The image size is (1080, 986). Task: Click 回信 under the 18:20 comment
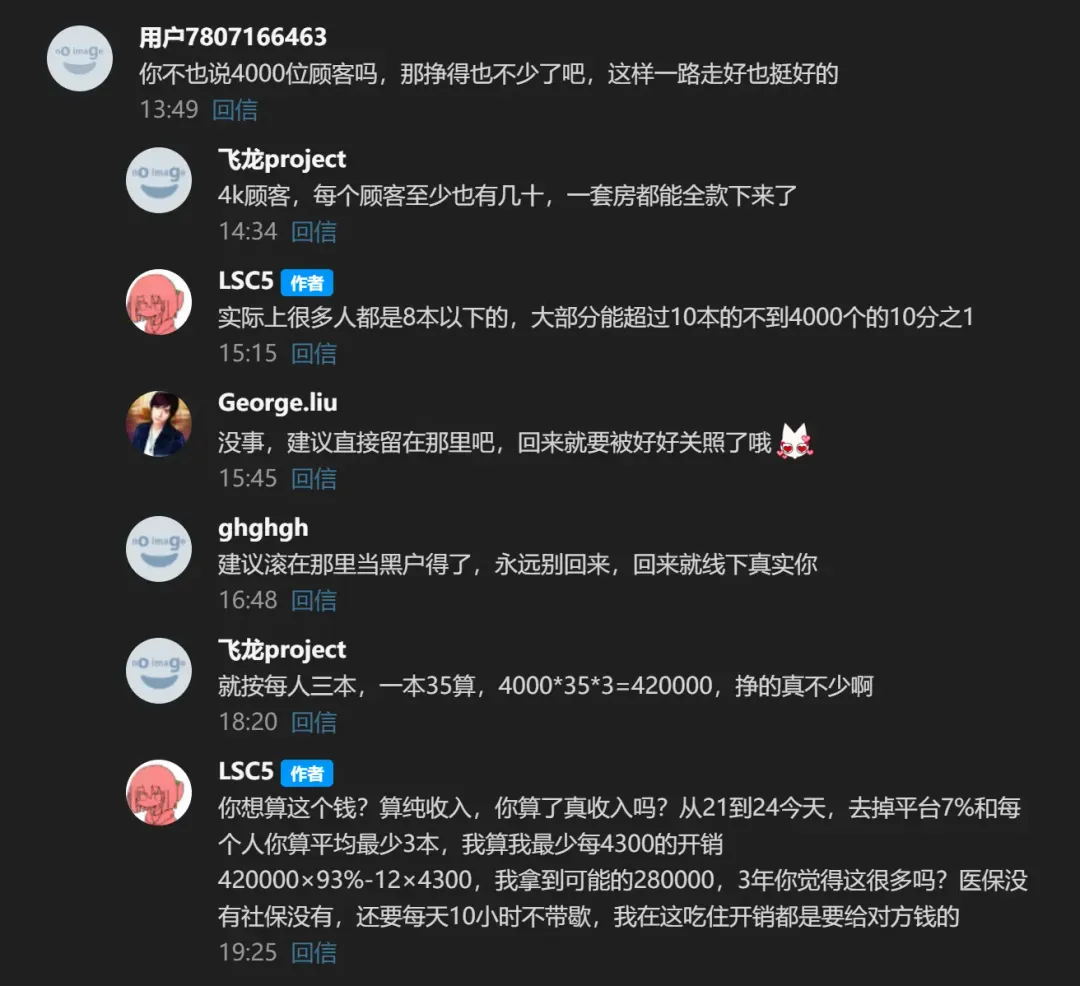point(314,722)
